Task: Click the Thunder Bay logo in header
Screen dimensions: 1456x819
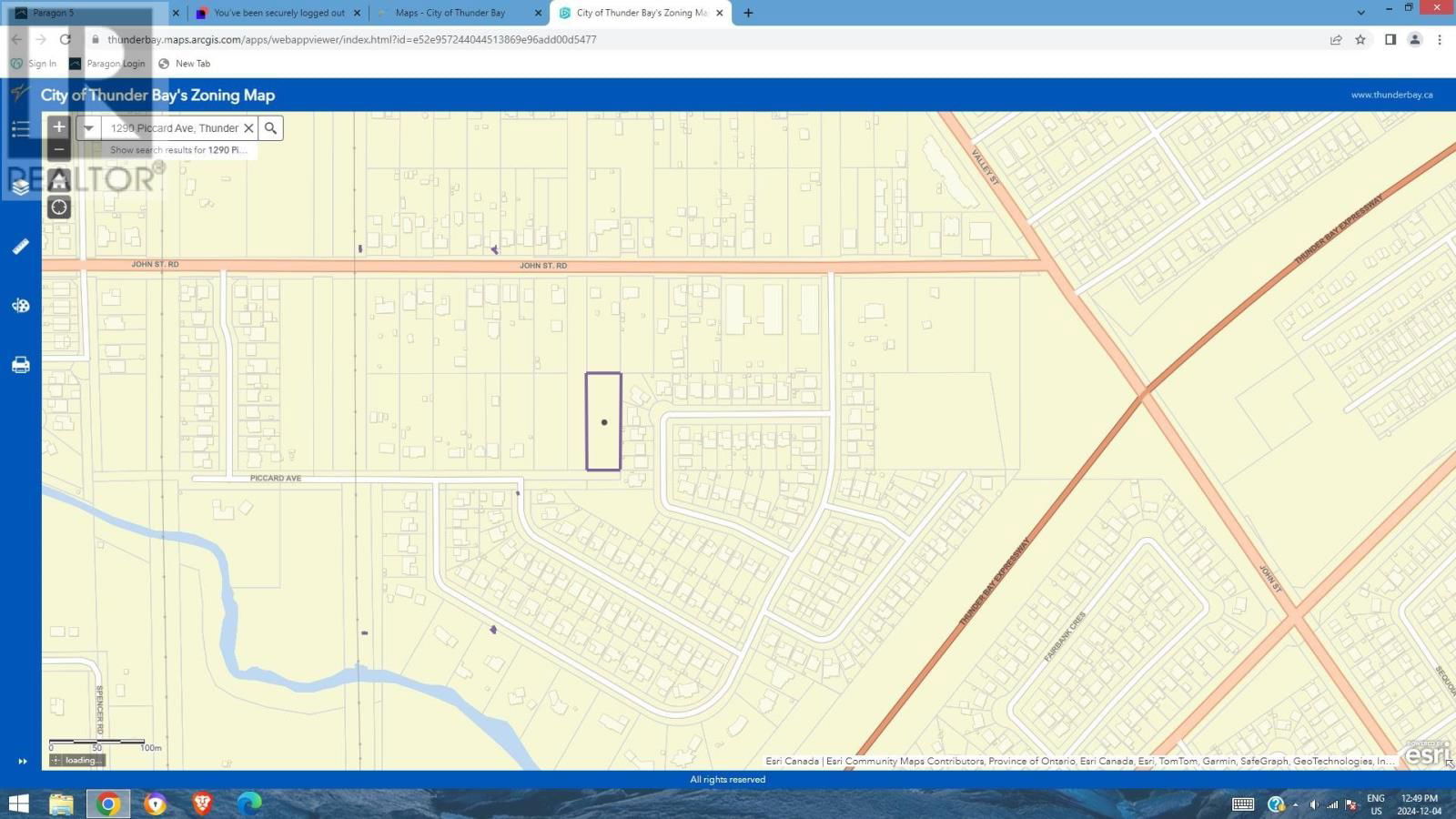Action: pyautogui.click(x=20, y=94)
